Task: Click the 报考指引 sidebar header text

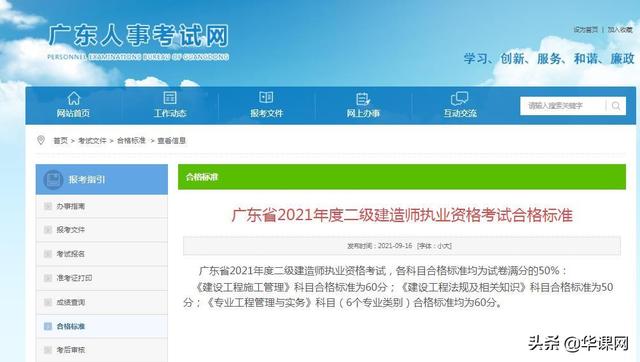Action: click(87, 180)
